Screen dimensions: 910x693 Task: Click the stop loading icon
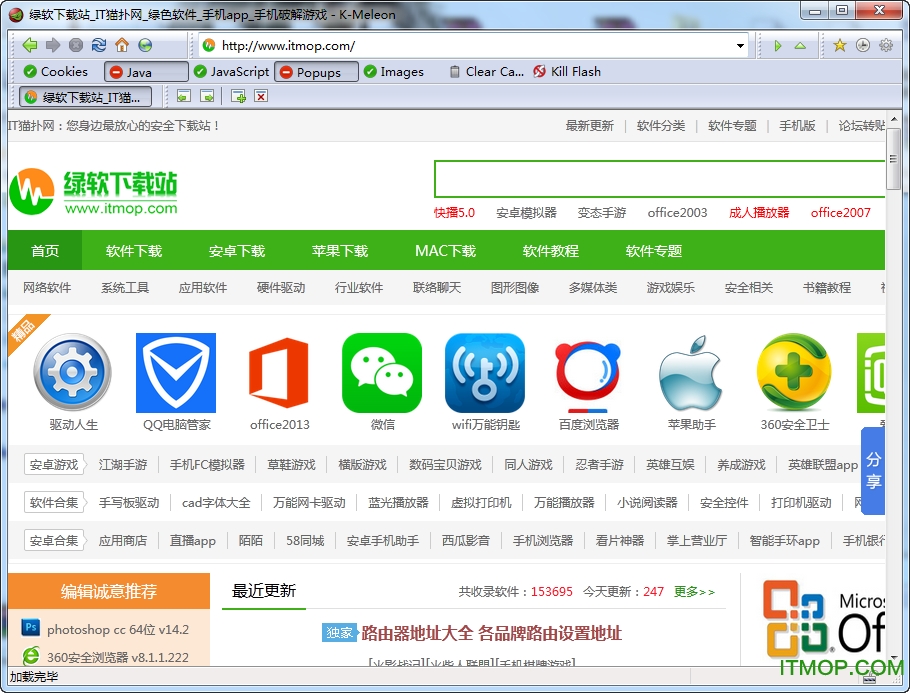pyautogui.click(x=76, y=45)
